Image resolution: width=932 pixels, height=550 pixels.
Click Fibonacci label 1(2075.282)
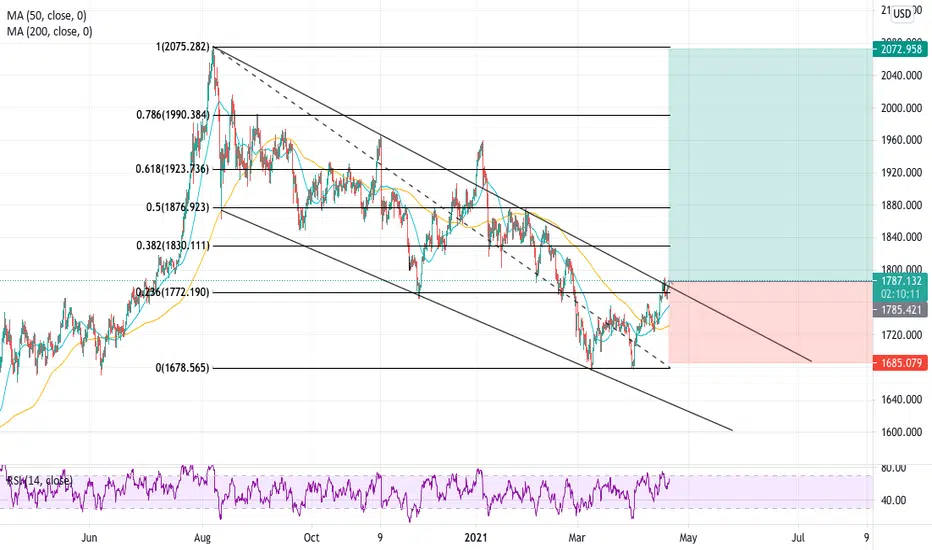click(182, 46)
